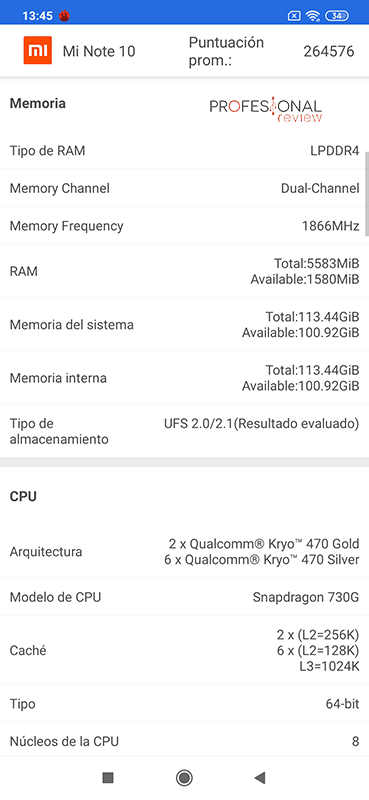Tap the Memory Channel row
This screenshot has width=369, height=800.
(184, 188)
